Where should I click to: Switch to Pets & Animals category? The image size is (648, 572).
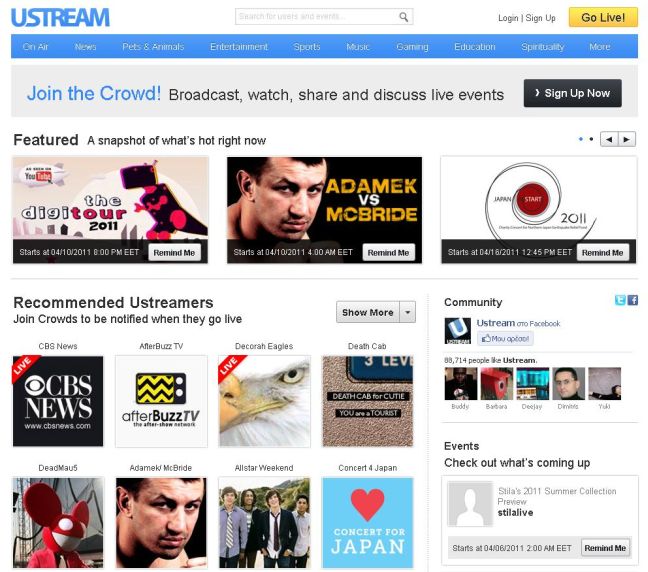[153, 47]
